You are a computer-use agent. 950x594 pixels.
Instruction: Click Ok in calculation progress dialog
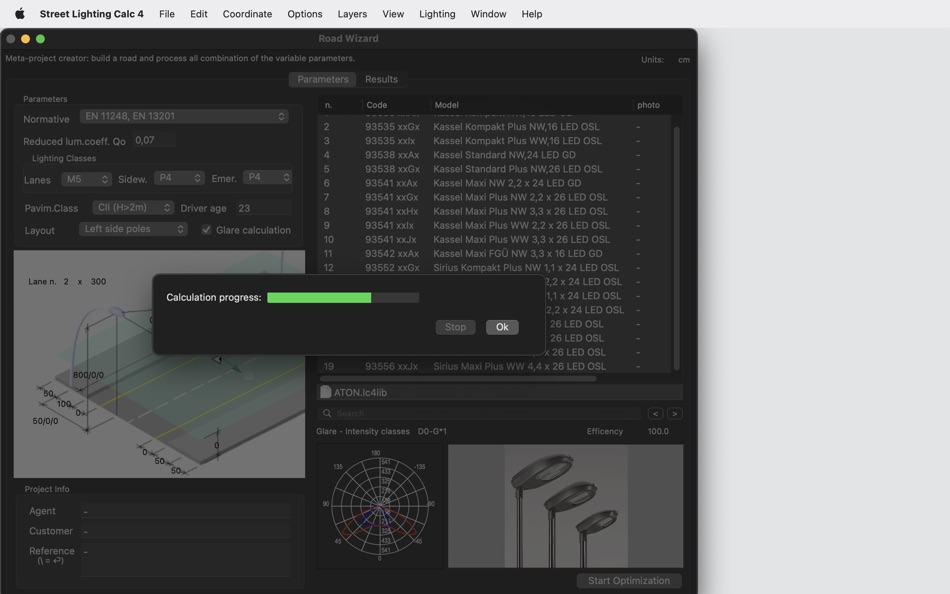pyautogui.click(x=502, y=327)
